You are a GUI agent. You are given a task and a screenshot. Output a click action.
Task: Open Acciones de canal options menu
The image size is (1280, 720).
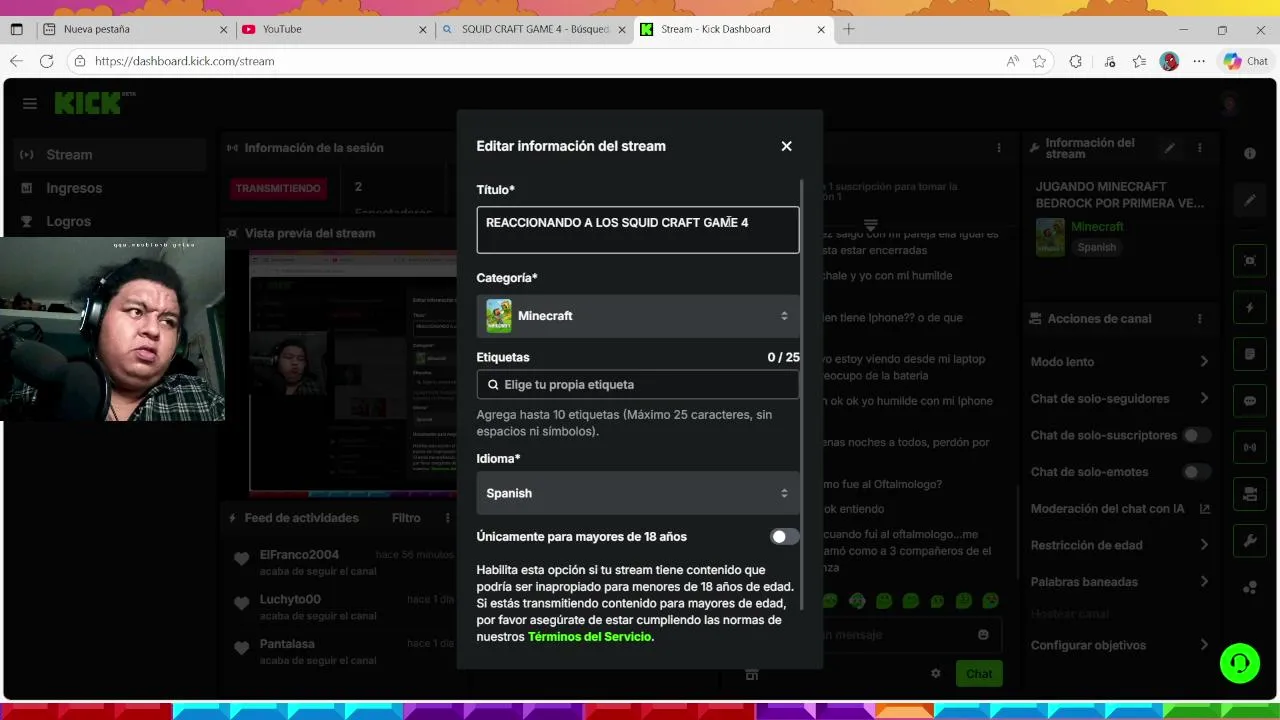click(x=1200, y=319)
